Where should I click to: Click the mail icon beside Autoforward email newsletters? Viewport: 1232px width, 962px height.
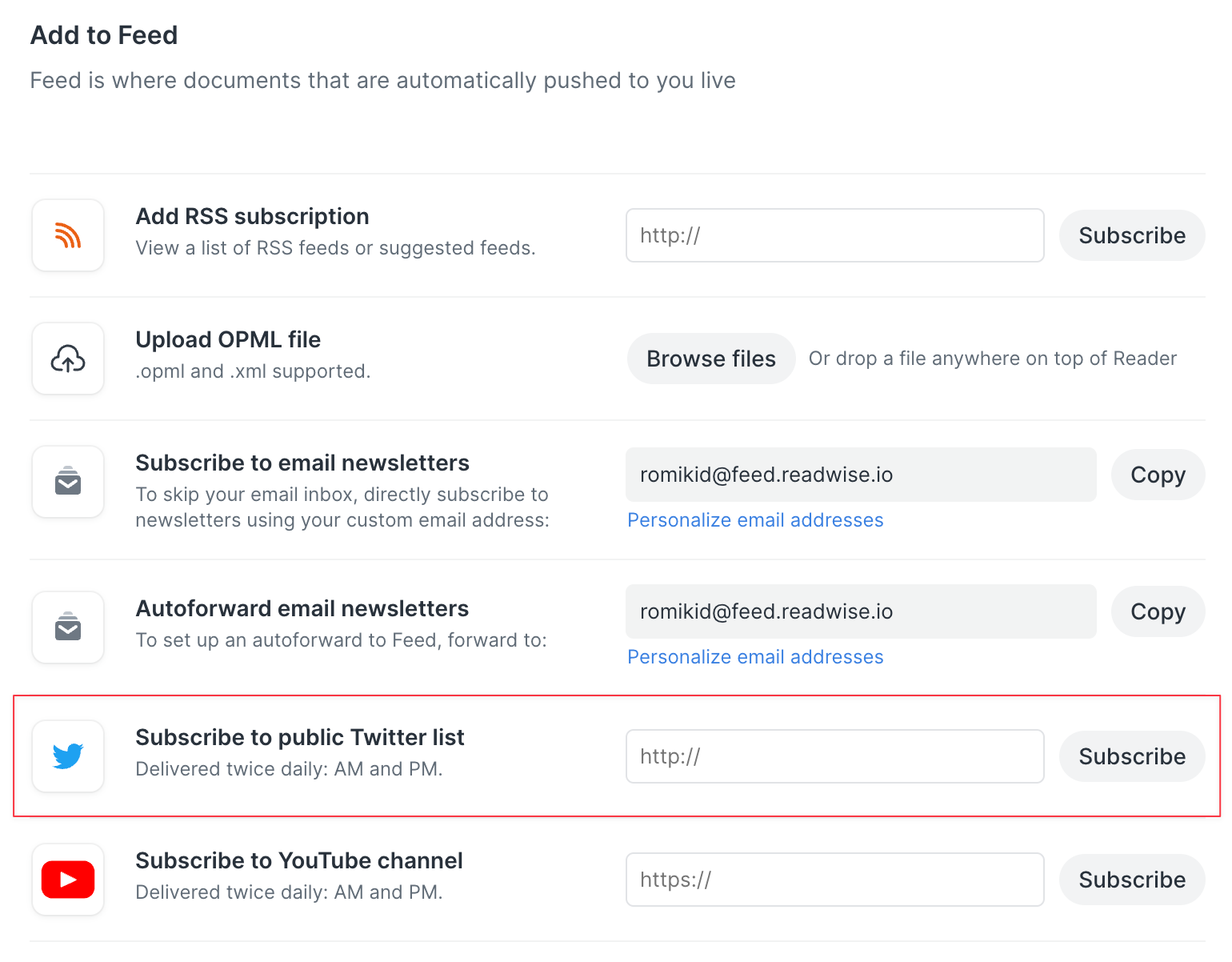coord(68,627)
